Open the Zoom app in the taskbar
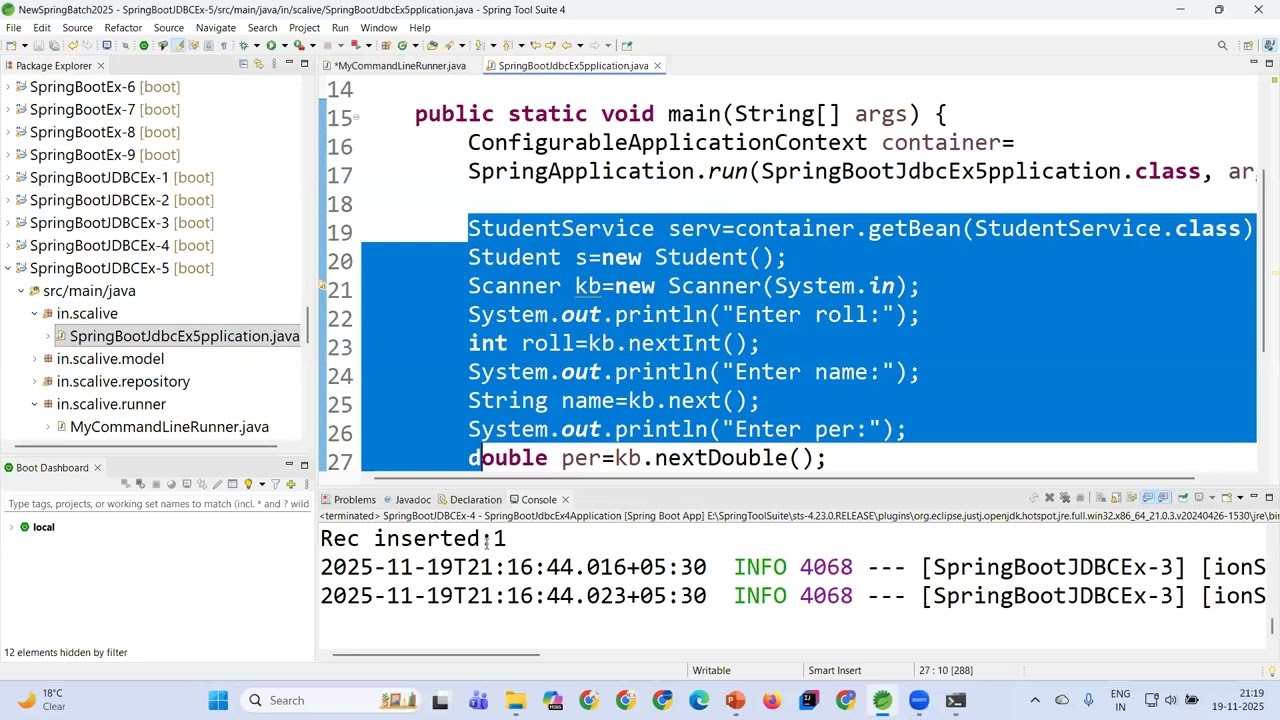1280x720 pixels. tap(919, 700)
